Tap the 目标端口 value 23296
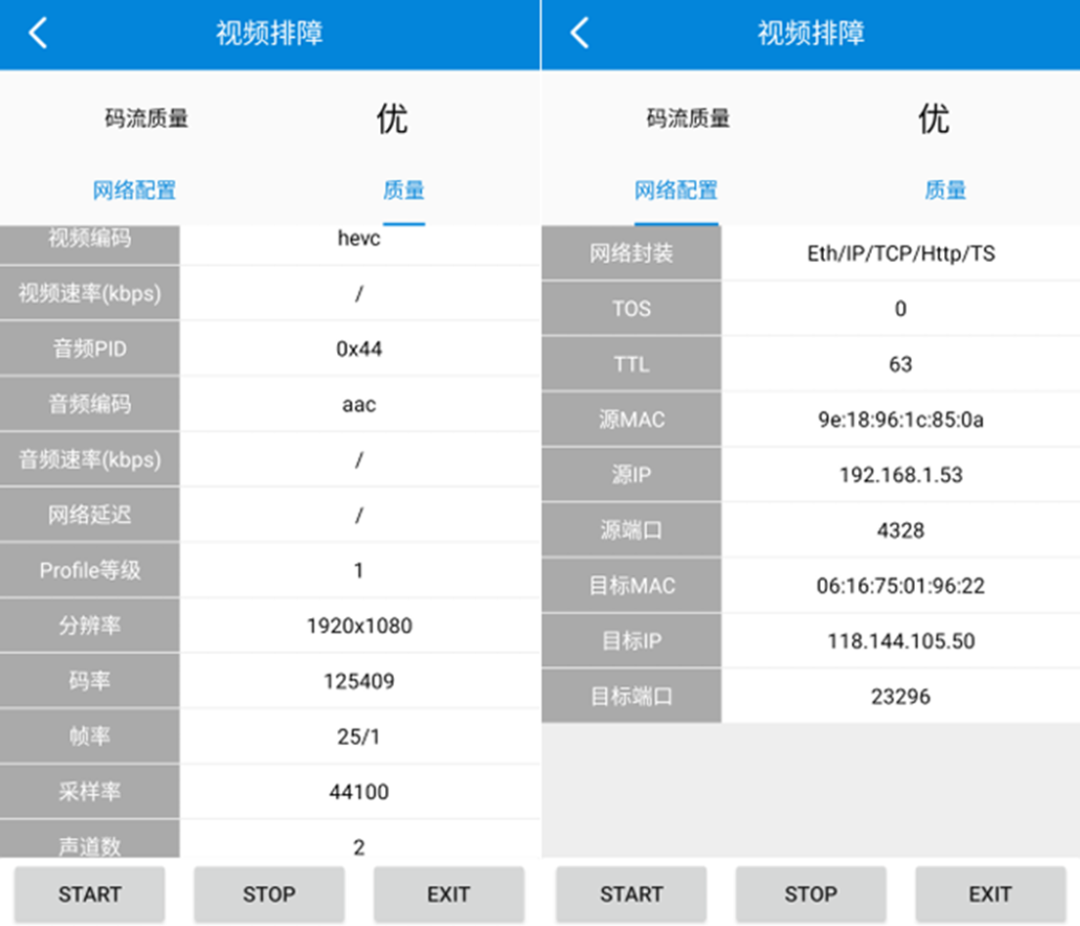 pyautogui.click(x=900, y=696)
